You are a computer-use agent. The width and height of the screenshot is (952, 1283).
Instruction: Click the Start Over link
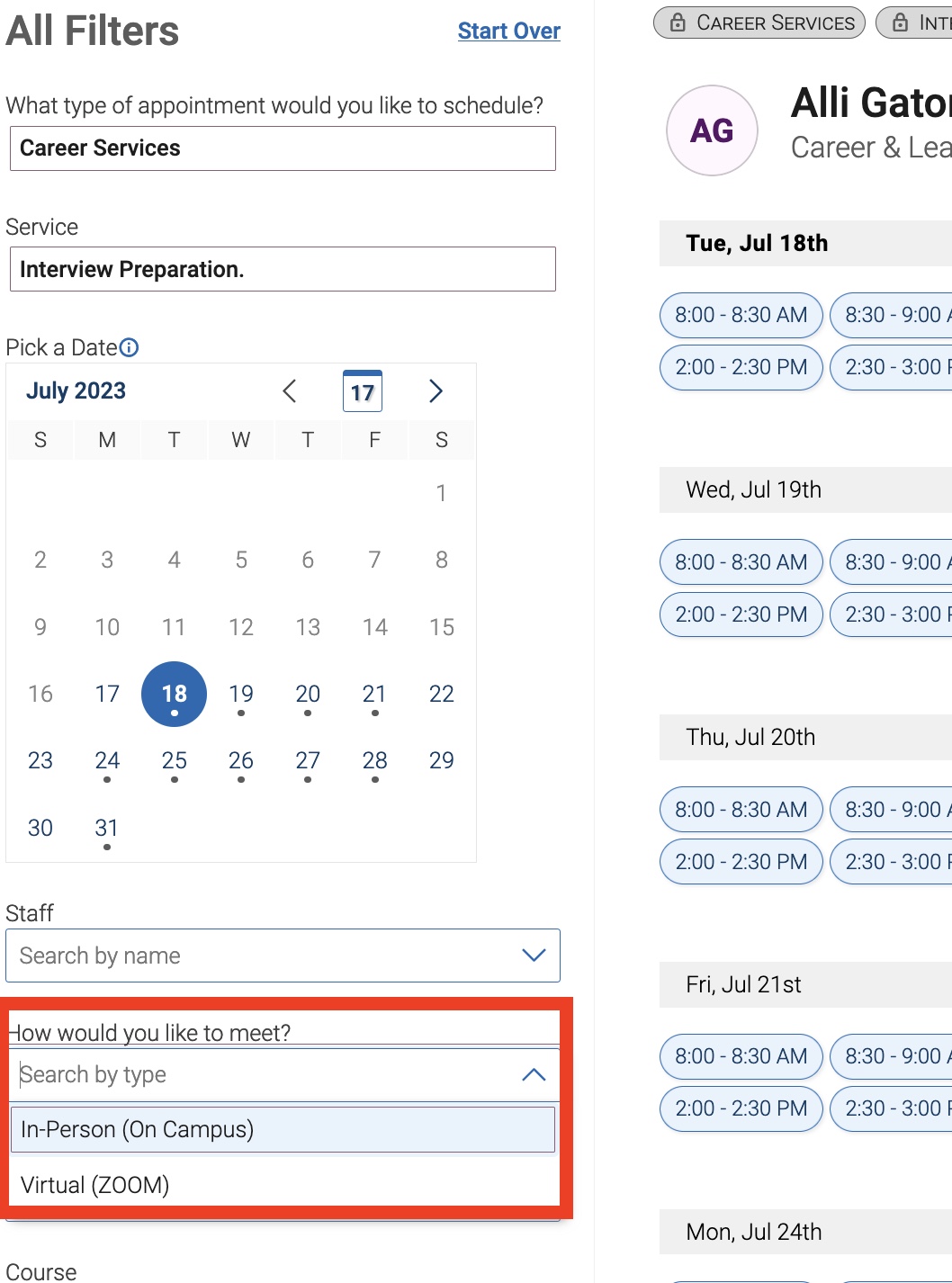coord(509,31)
